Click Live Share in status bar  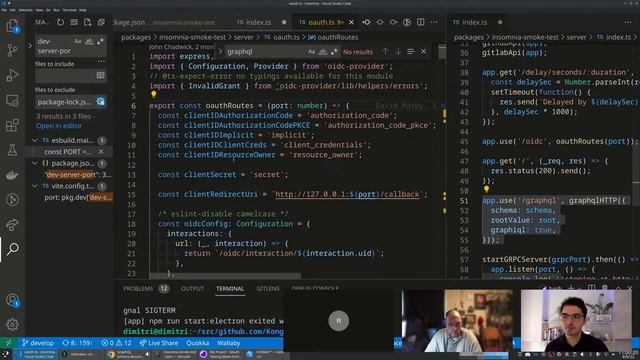click(158, 343)
